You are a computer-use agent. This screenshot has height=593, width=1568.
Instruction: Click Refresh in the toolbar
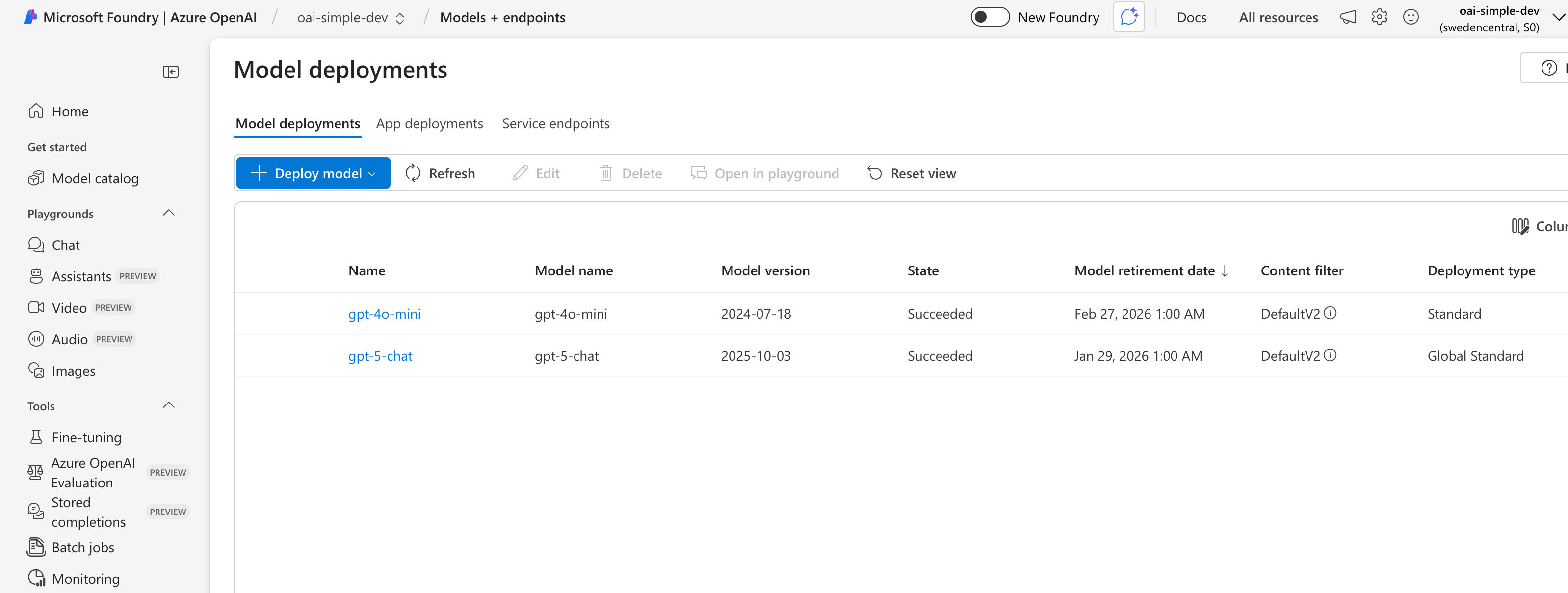click(440, 173)
